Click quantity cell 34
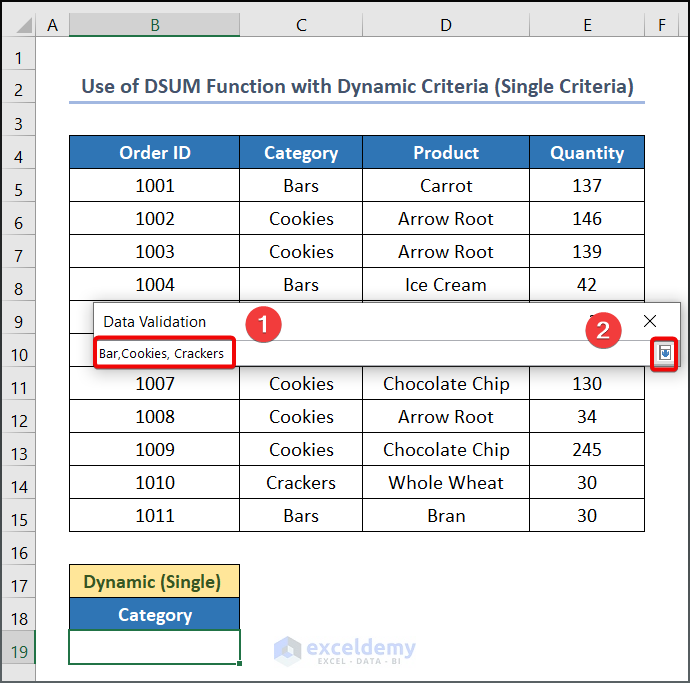 pyautogui.click(x=587, y=417)
